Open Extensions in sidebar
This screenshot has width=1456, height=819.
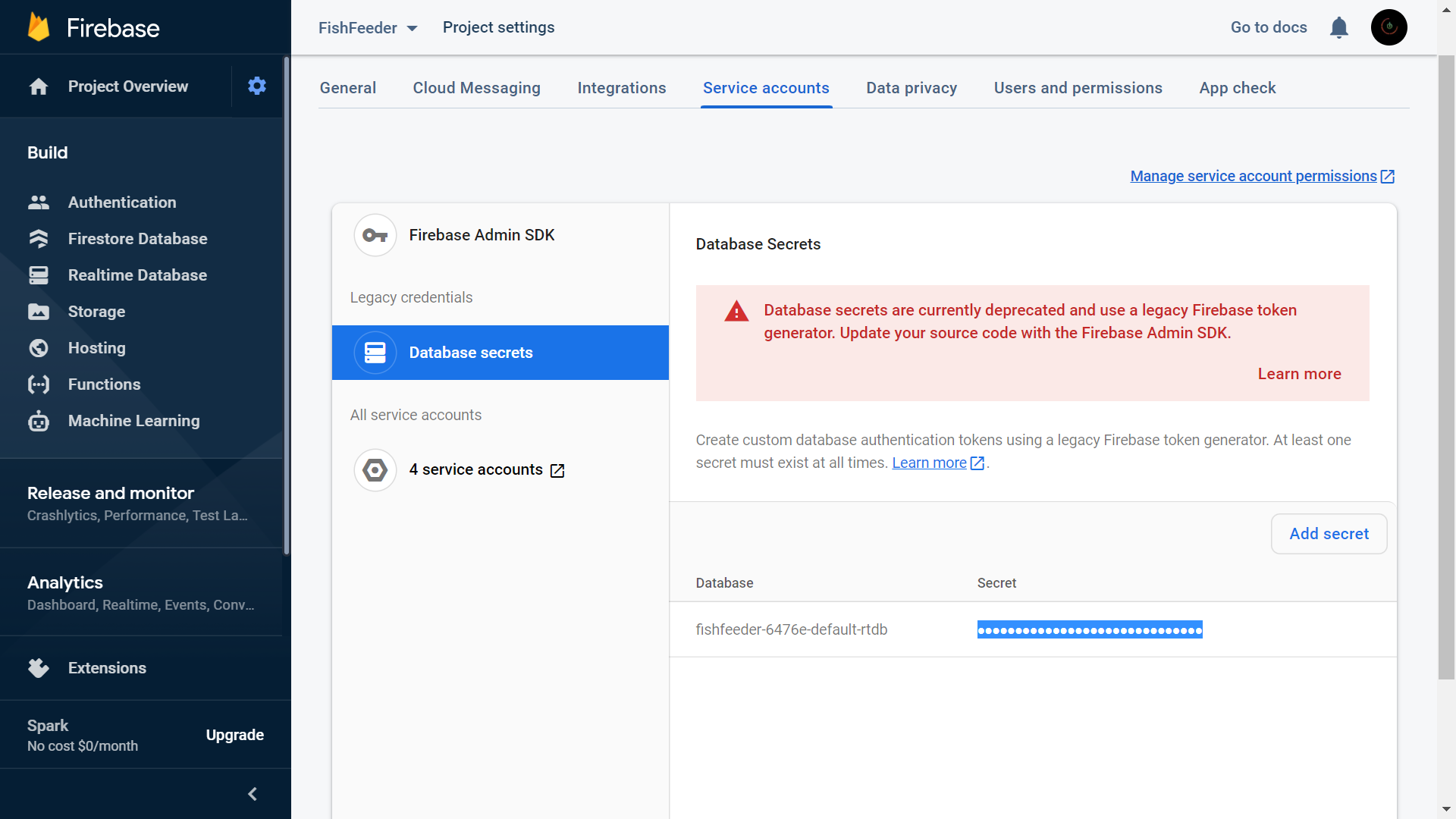pos(107,668)
